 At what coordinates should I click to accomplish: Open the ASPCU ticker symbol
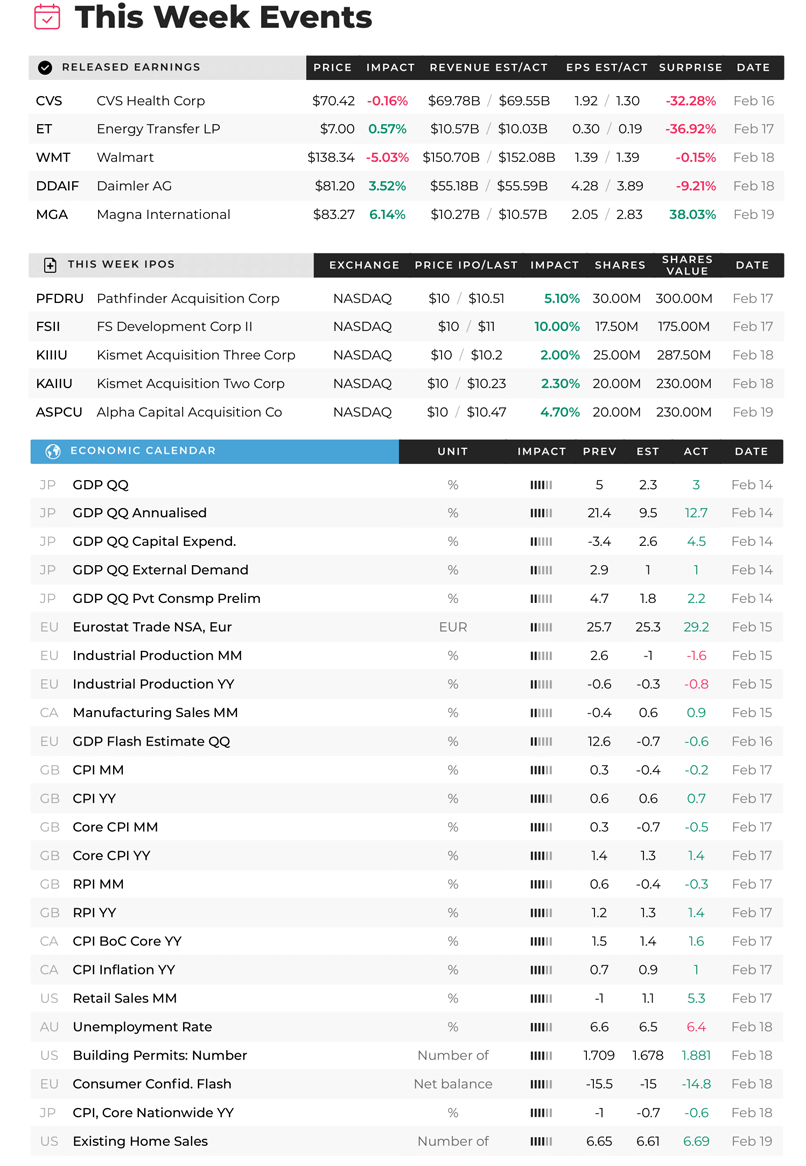tap(59, 412)
